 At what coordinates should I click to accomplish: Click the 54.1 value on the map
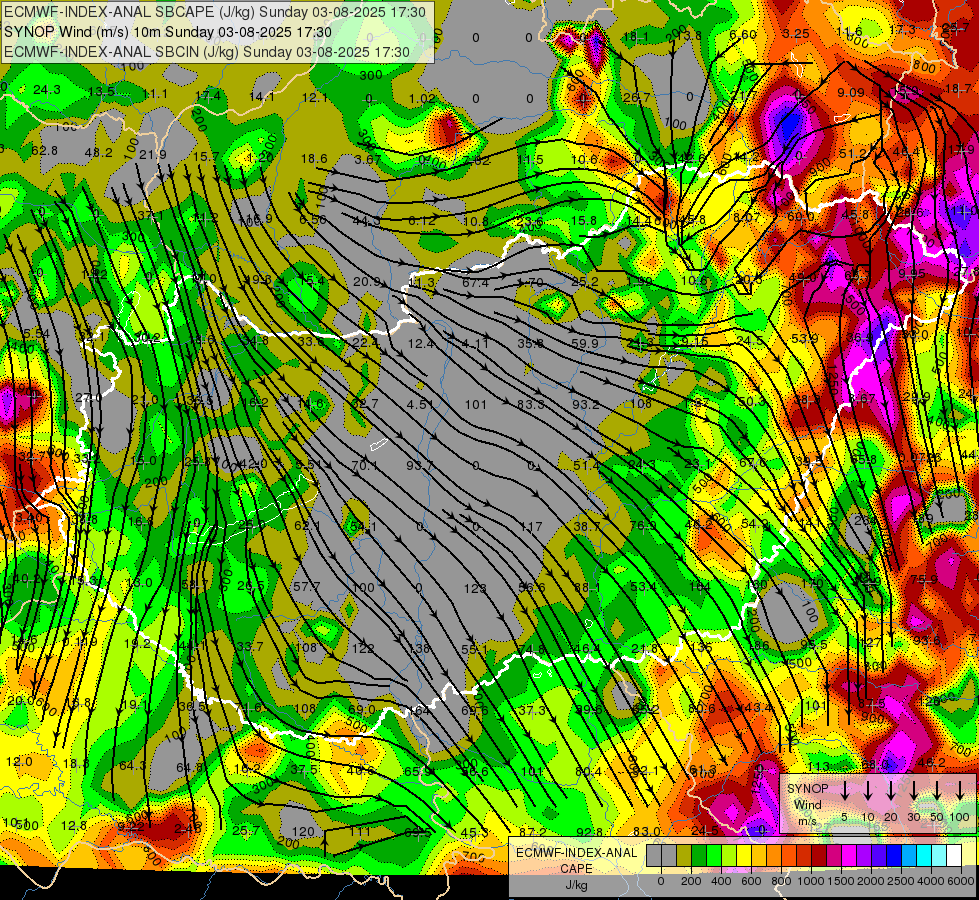tap(363, 527)
